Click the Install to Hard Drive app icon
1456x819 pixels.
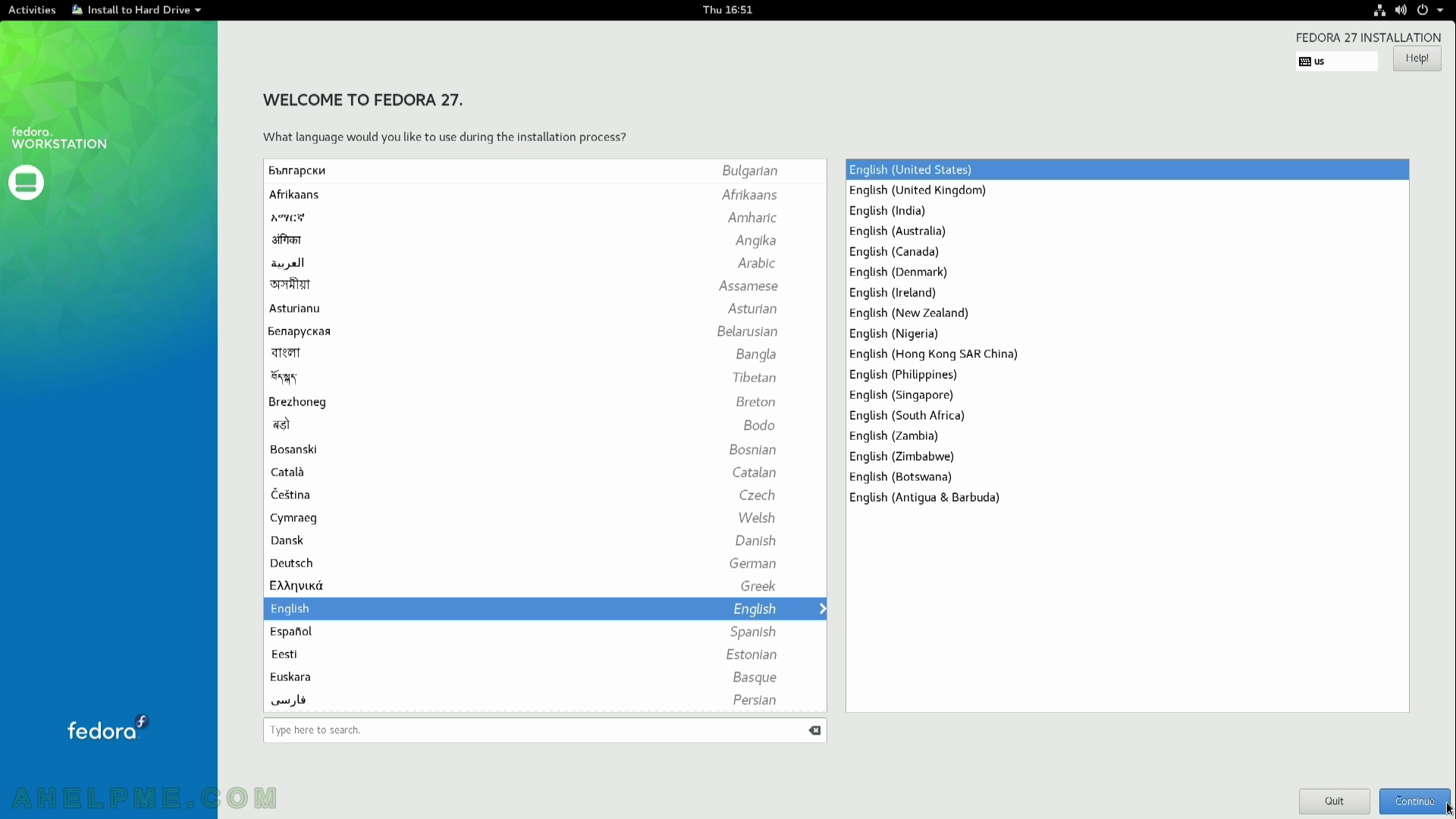[x=77, y=10]
